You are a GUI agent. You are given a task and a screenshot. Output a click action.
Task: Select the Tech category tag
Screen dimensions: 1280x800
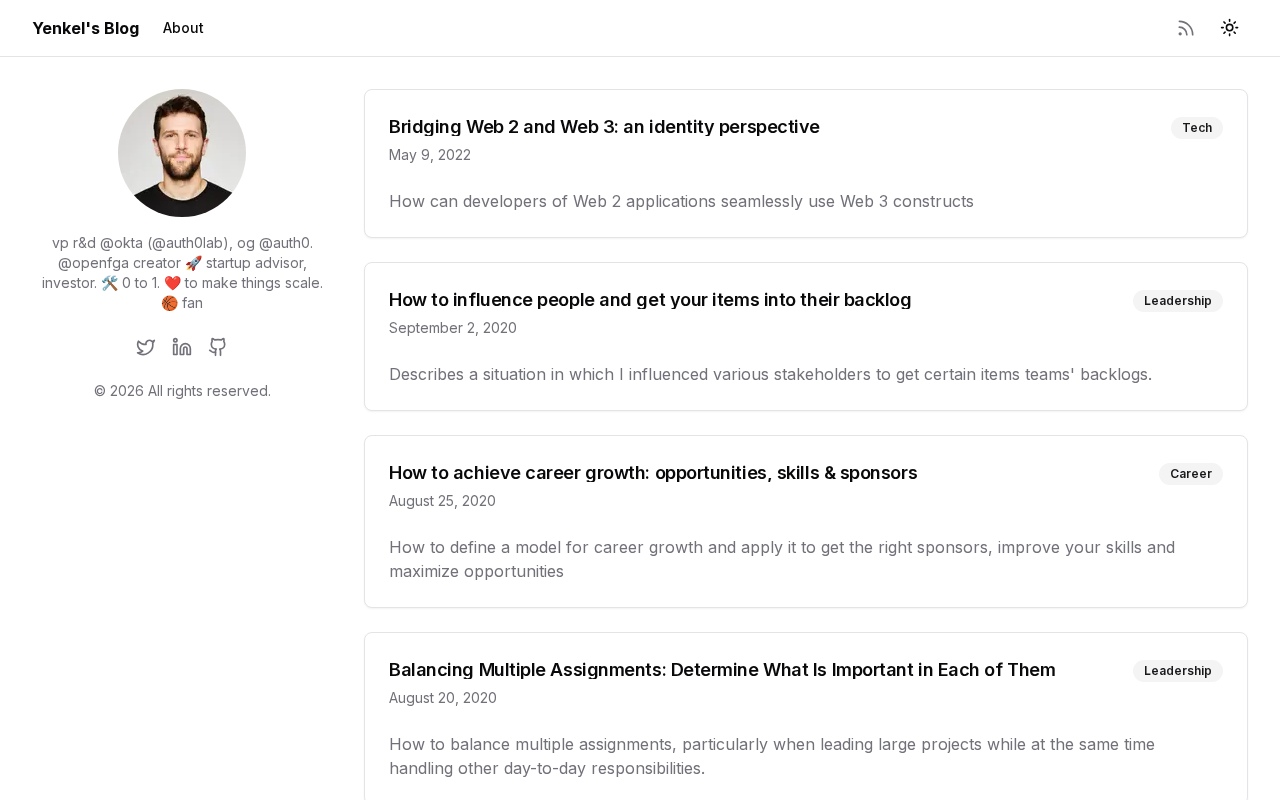click(1196, 128)
